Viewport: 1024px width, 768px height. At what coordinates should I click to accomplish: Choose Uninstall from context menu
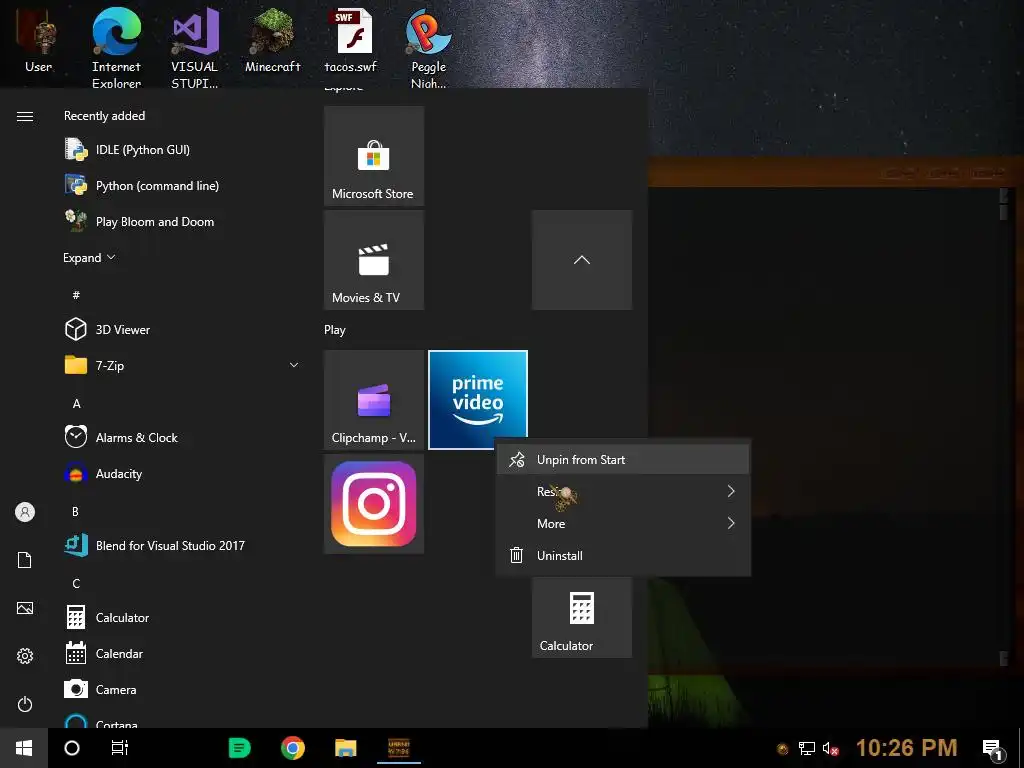click(x=623, y=556)
